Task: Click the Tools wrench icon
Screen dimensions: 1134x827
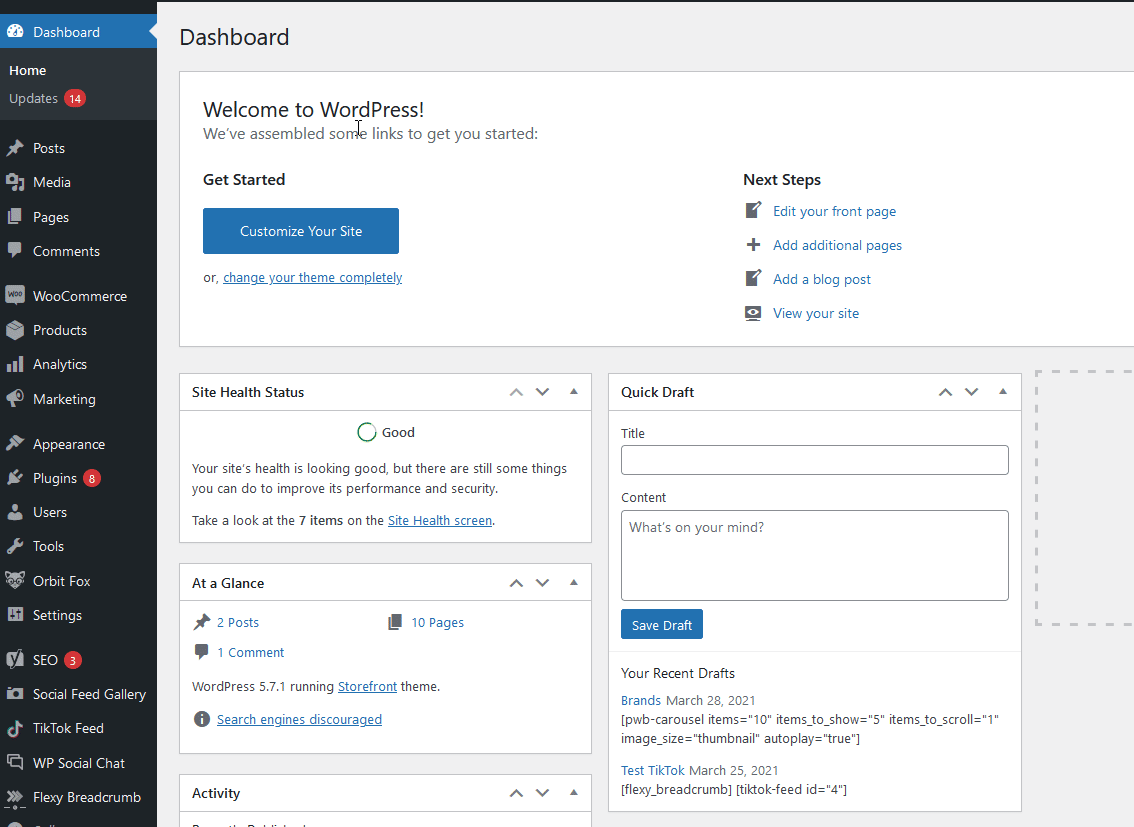Action: [x=15, y=547]
